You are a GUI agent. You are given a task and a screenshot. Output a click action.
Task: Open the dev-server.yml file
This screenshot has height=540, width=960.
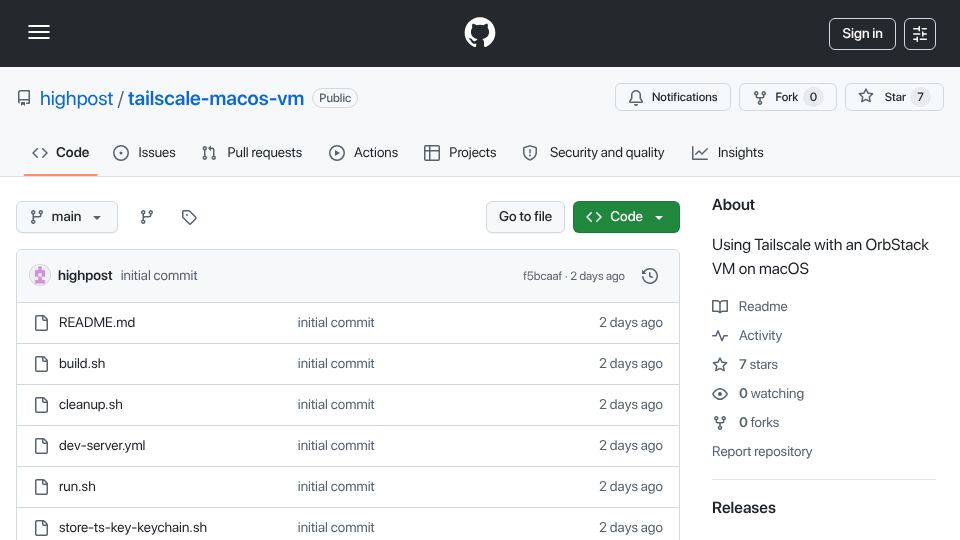[x=102, y=446]
